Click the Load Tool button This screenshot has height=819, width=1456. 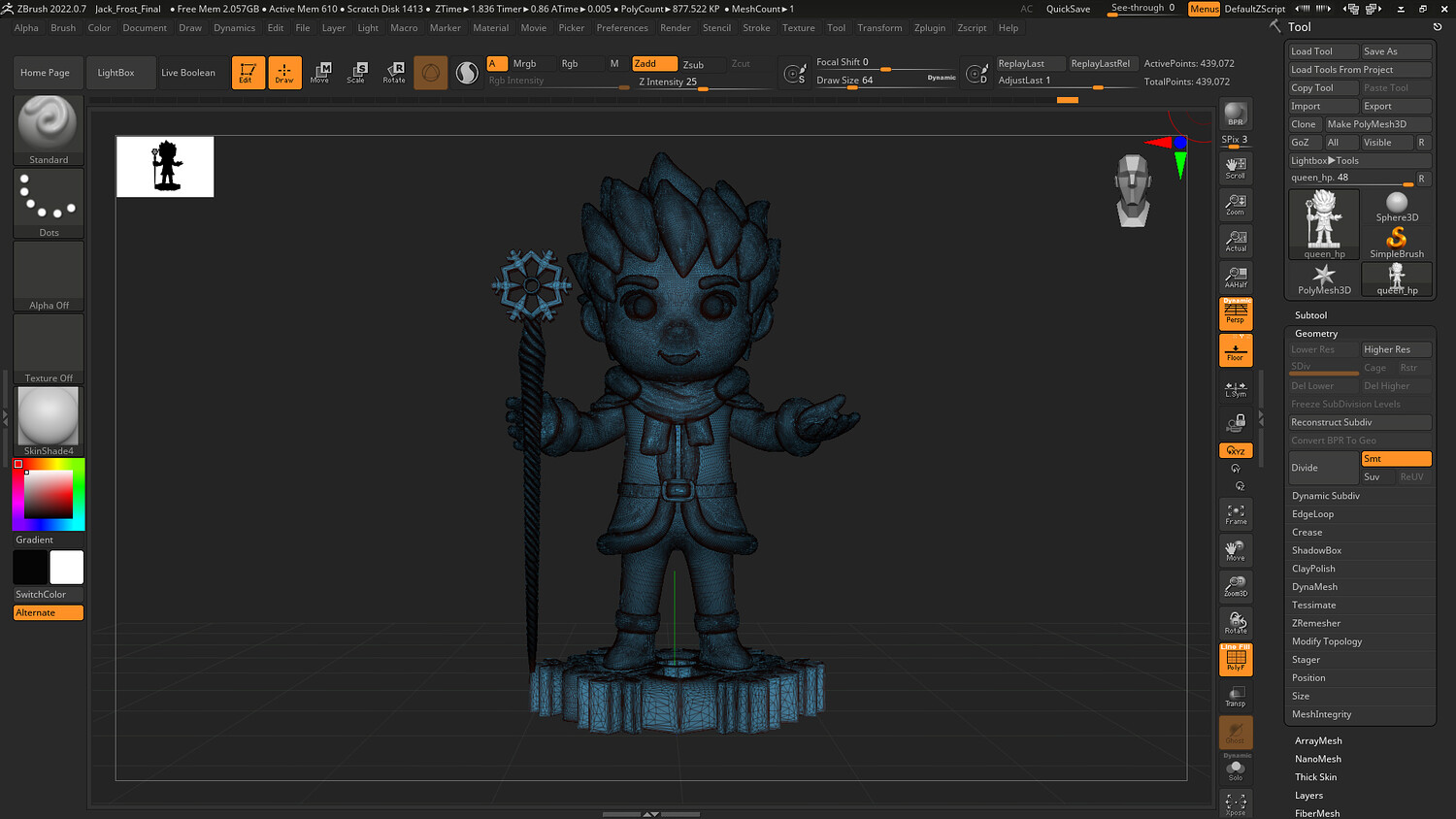[1323, 51]
